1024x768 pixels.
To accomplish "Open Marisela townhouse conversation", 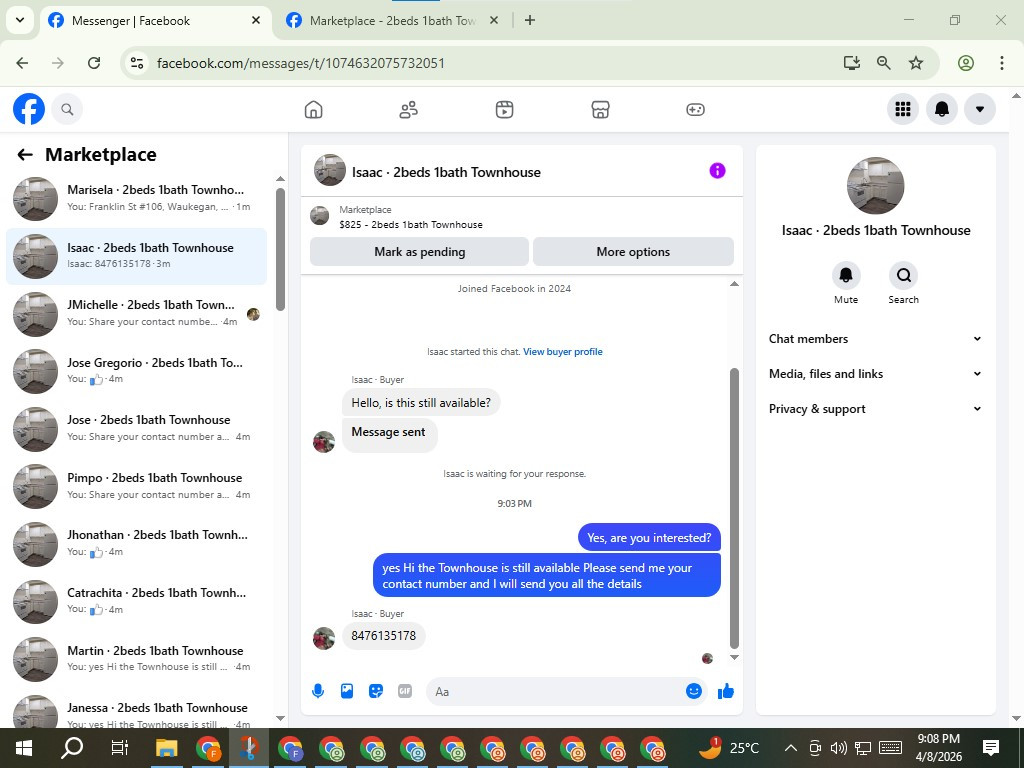I will click(136, 199).
